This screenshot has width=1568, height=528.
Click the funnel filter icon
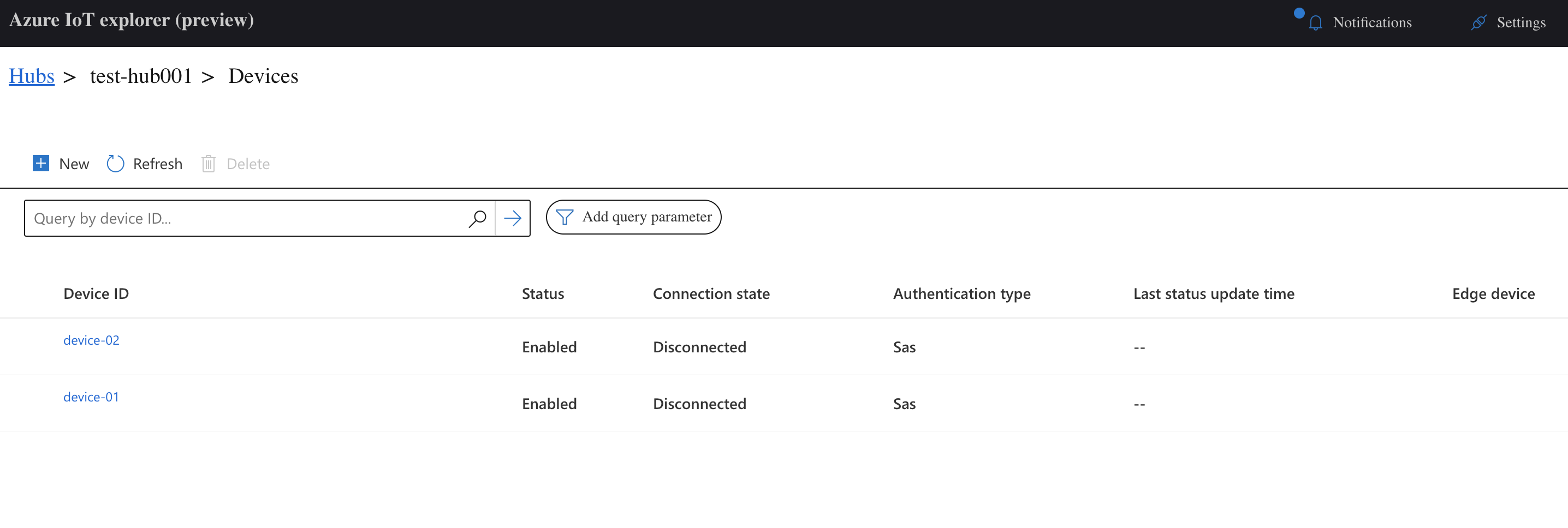coord(565,217)
